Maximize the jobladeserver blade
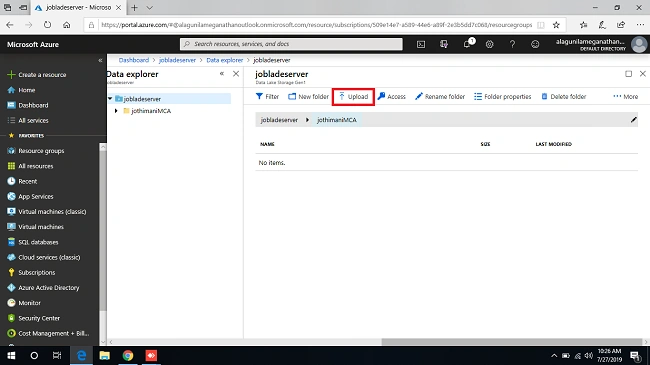 [x=628, y=74]
